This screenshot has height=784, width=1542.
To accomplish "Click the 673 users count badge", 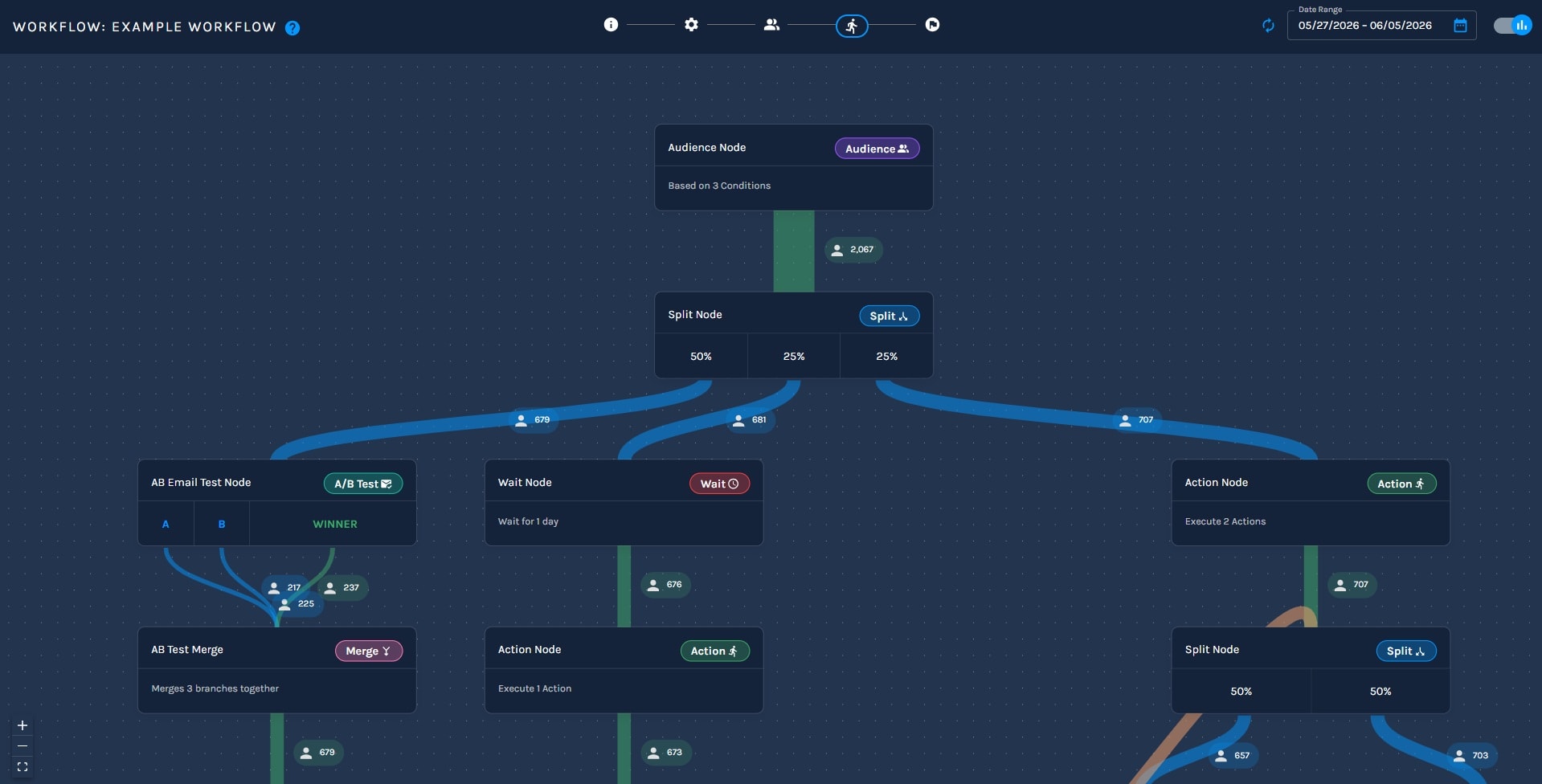I will (x=665, y=753).
